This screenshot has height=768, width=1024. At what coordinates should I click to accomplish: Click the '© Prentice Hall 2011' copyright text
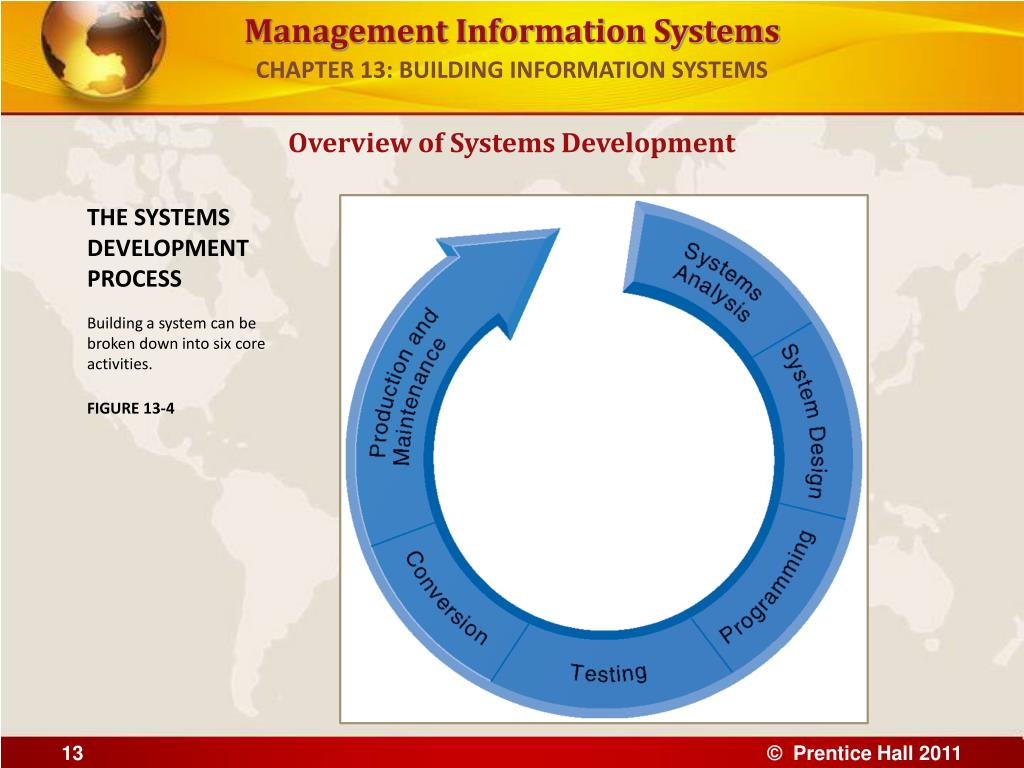coord(863,753)
